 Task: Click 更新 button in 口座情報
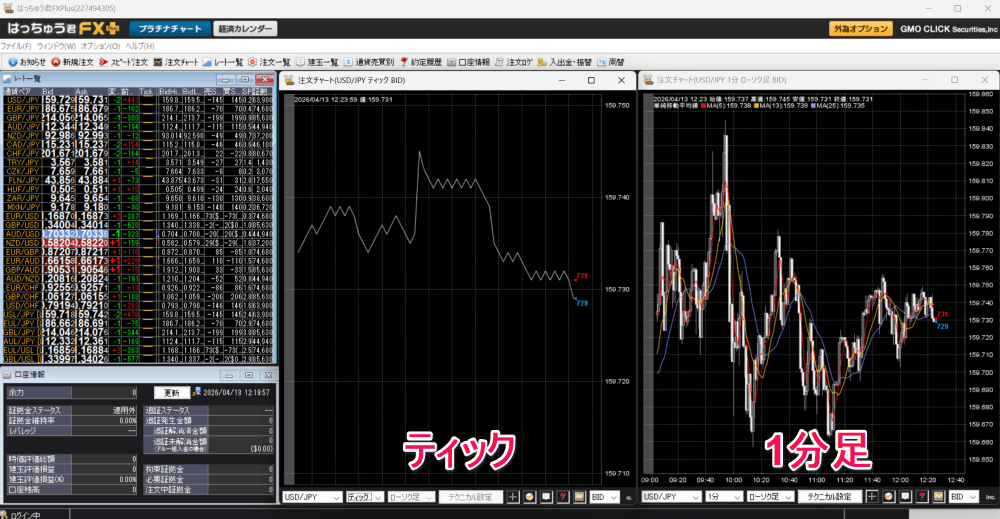[x=172, y=393]
